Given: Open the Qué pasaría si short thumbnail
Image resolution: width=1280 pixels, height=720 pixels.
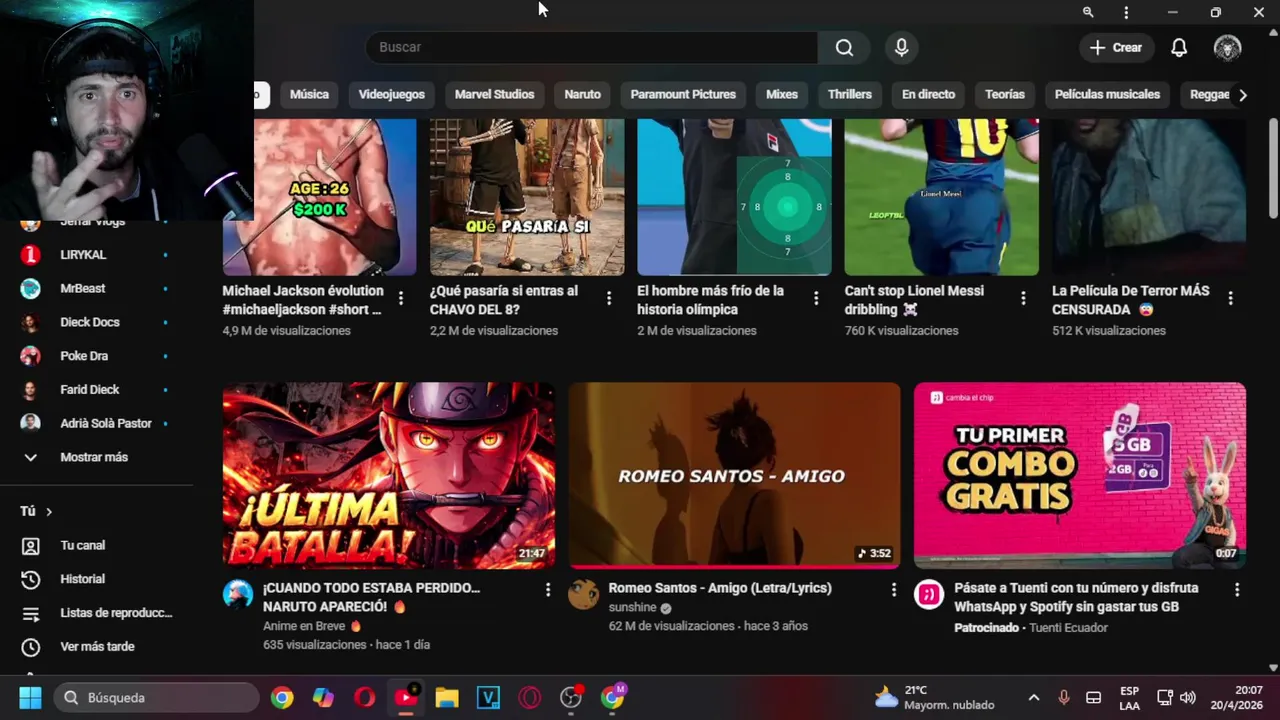Looking at the screenshot, I should tap(527, 197).
